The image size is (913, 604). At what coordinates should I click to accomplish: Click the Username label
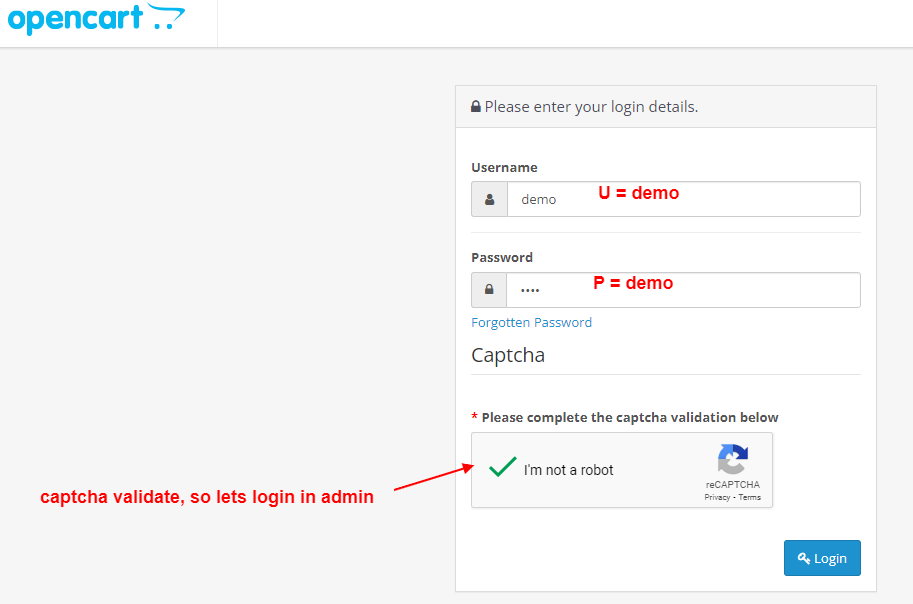pyautogui.click(x=504, y=168)
